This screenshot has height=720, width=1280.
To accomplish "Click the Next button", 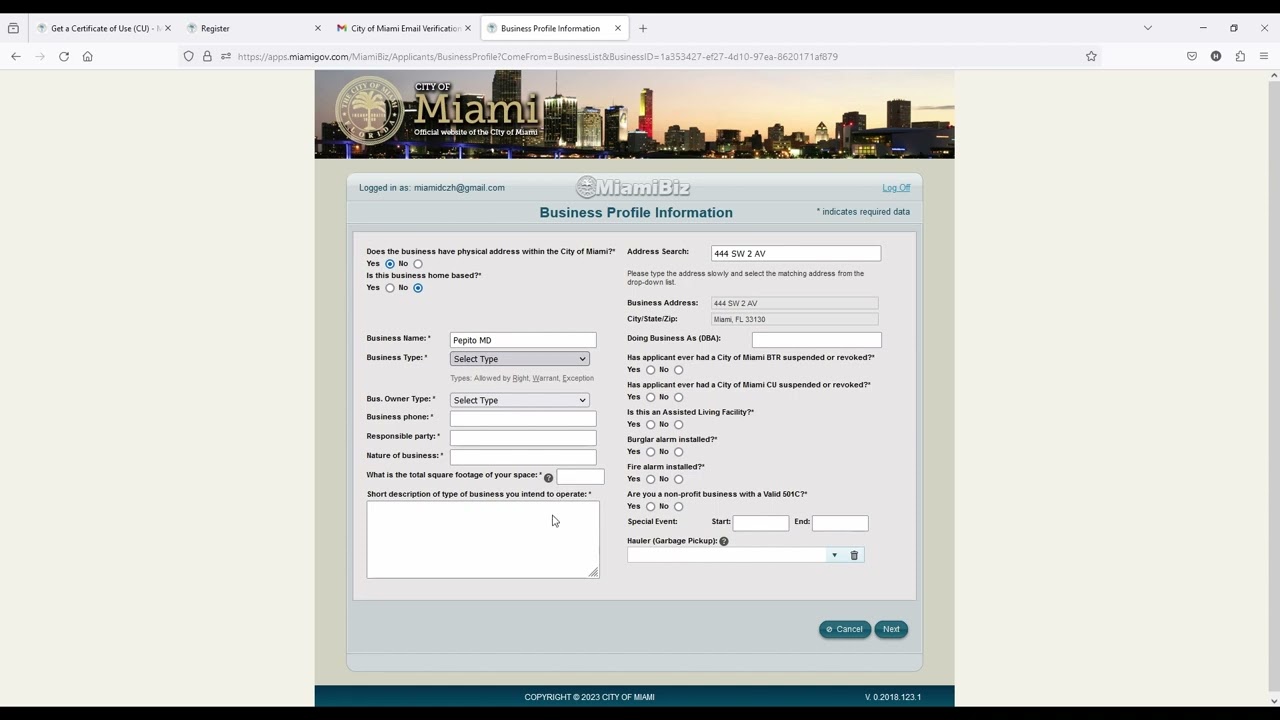I will pos(891,629).
